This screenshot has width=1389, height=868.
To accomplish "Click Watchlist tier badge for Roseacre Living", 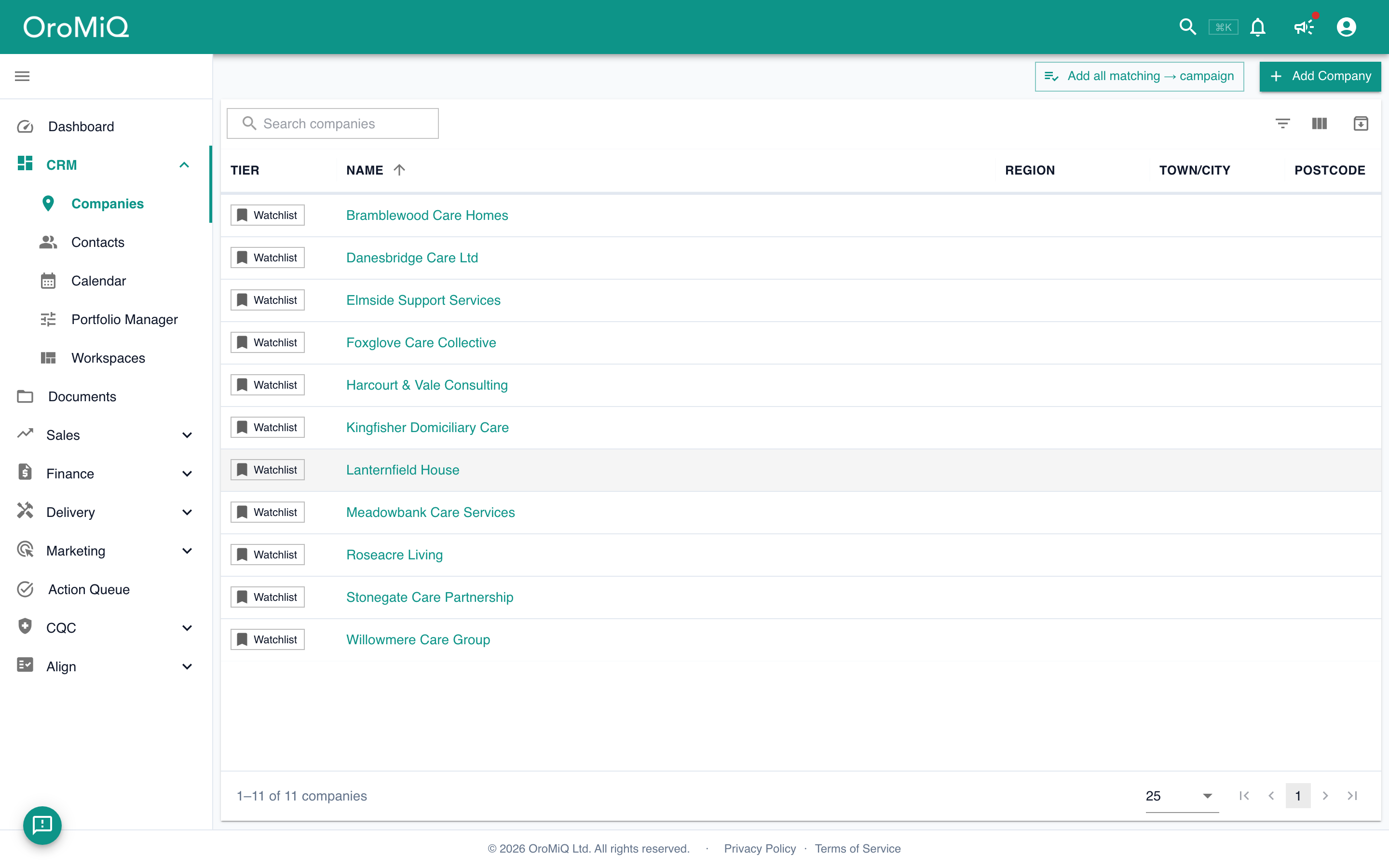I will [x=268, y=555].
